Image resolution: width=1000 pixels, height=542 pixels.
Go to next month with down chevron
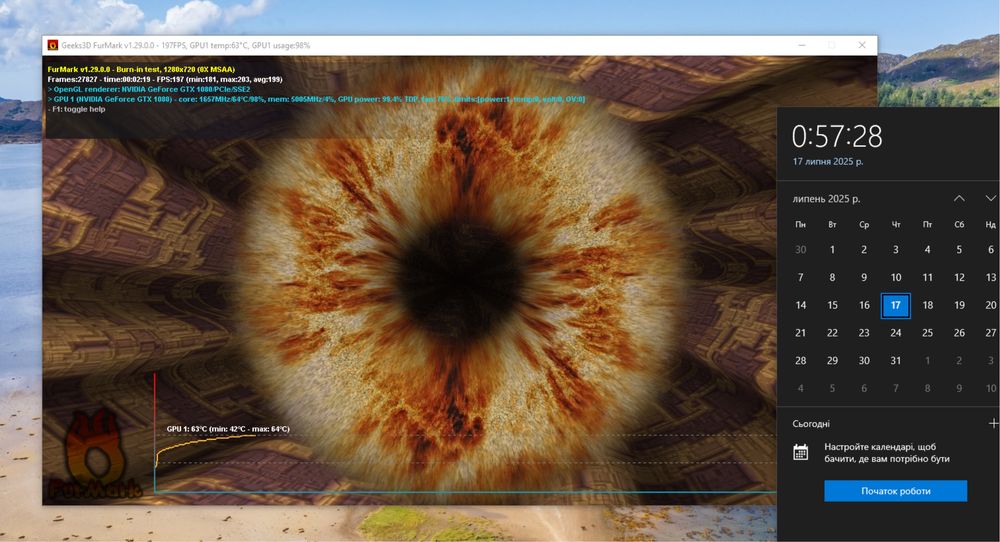tap(990, 198)
